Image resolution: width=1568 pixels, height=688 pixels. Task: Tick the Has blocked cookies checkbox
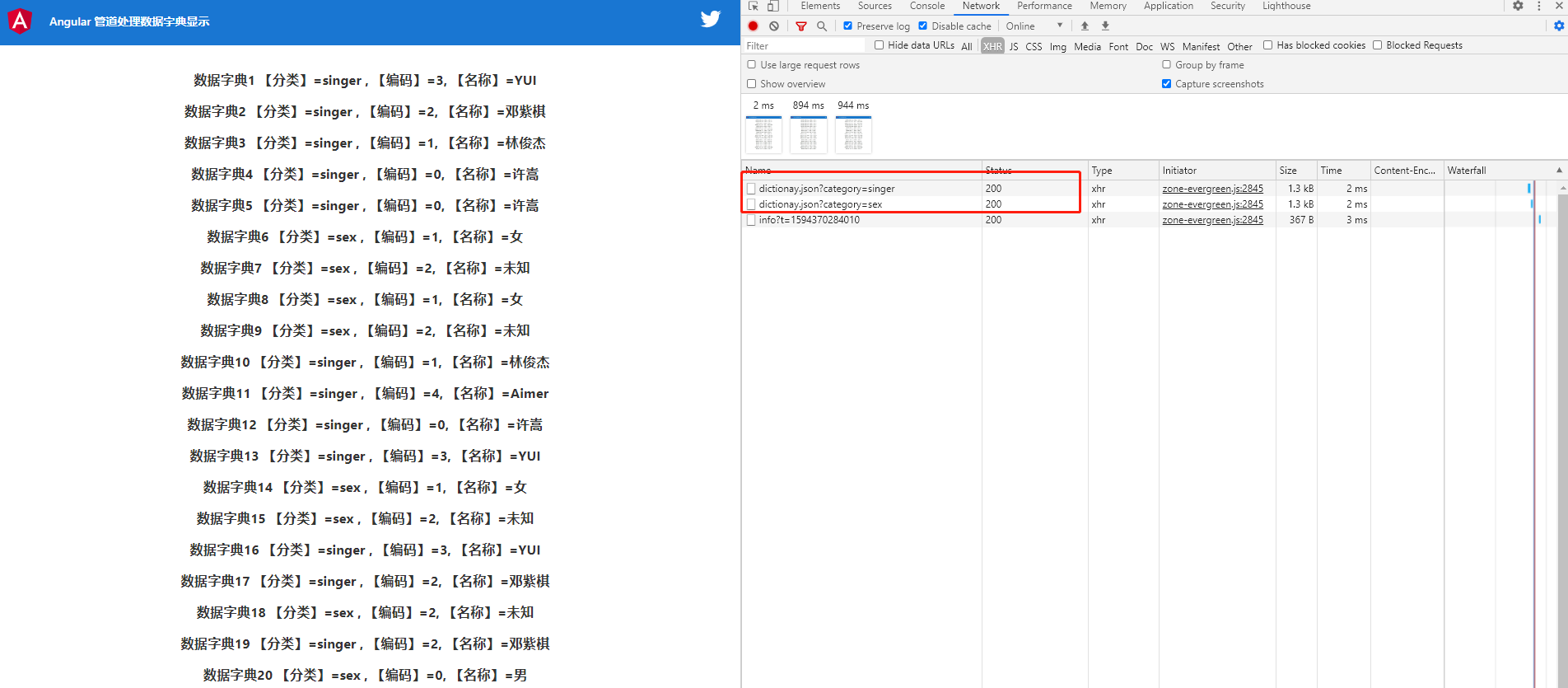[1268, 45]
